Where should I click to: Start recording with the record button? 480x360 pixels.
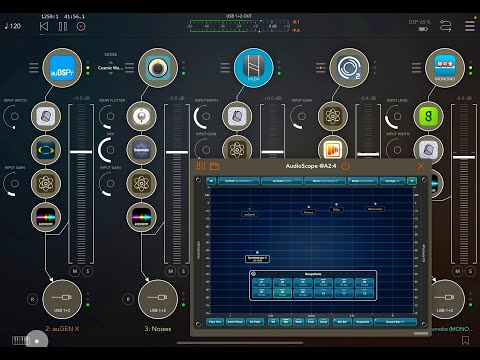pyautogui.click(x=81, y=26)
